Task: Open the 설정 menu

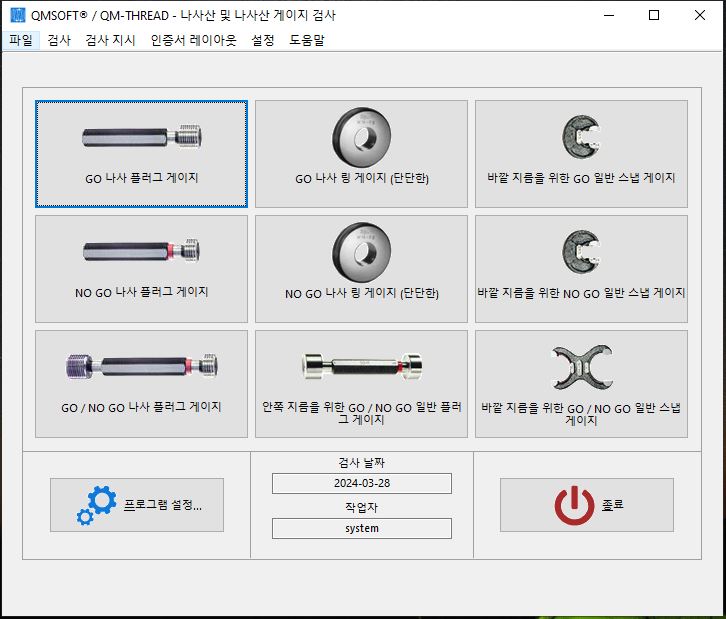Action: coord(263,40)
